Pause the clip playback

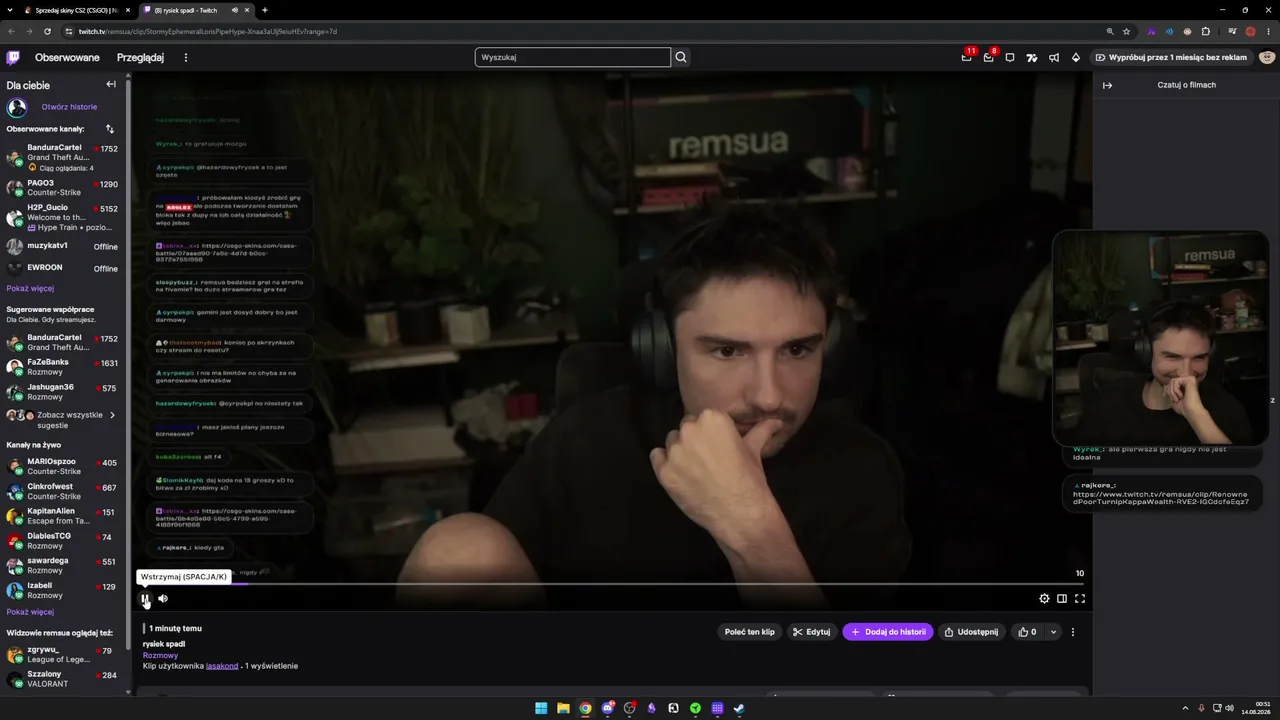[145, 599]
